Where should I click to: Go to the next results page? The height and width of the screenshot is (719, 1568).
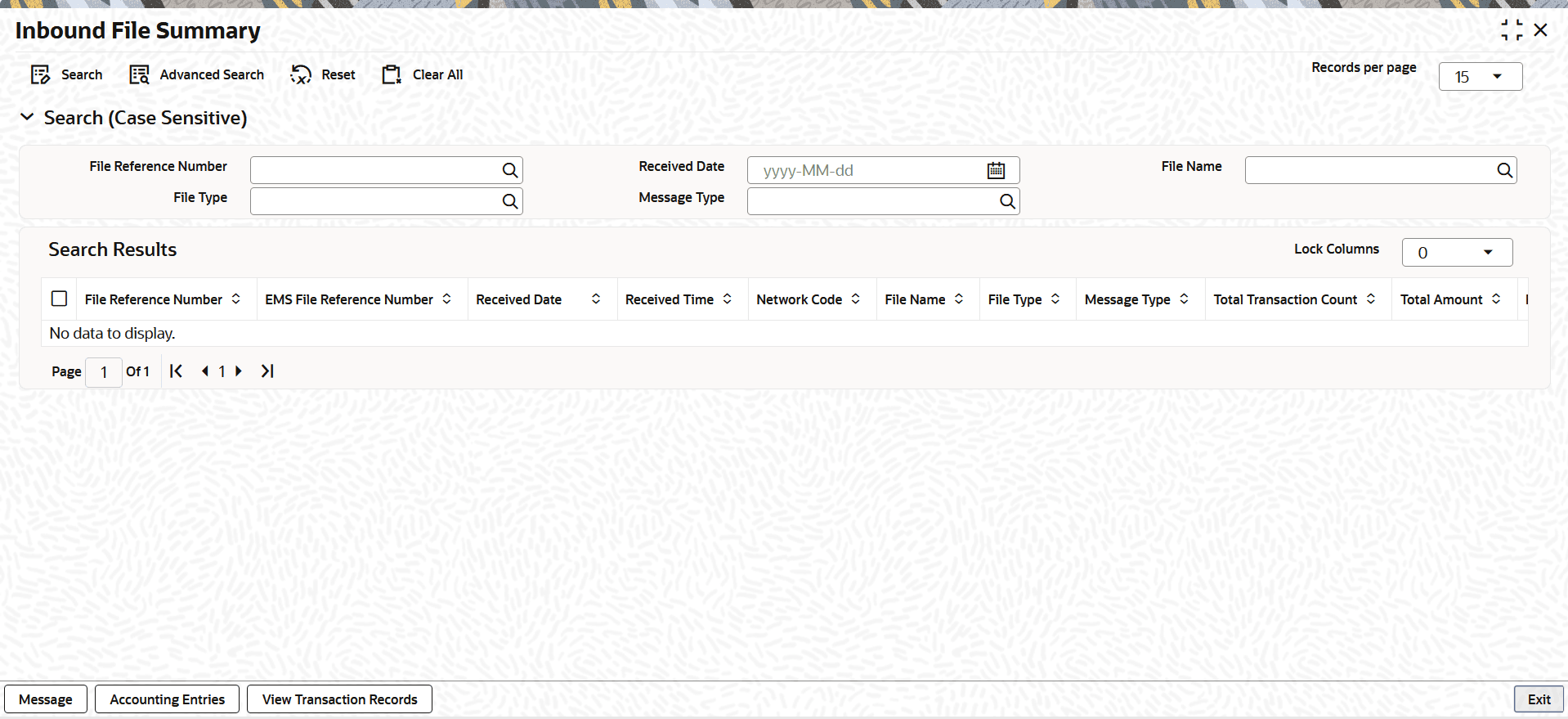[239, 371]
